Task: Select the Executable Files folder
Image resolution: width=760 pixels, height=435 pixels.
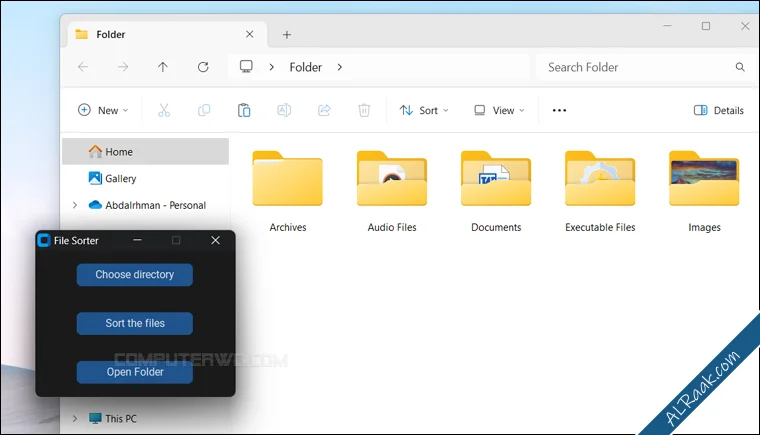Action: tap(600, 192)
